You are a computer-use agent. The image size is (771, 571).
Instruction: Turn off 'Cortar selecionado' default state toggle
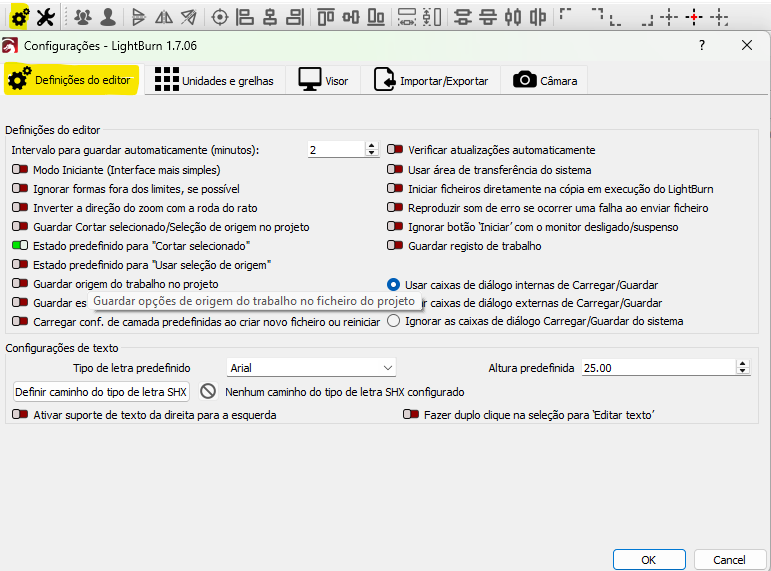20,245
